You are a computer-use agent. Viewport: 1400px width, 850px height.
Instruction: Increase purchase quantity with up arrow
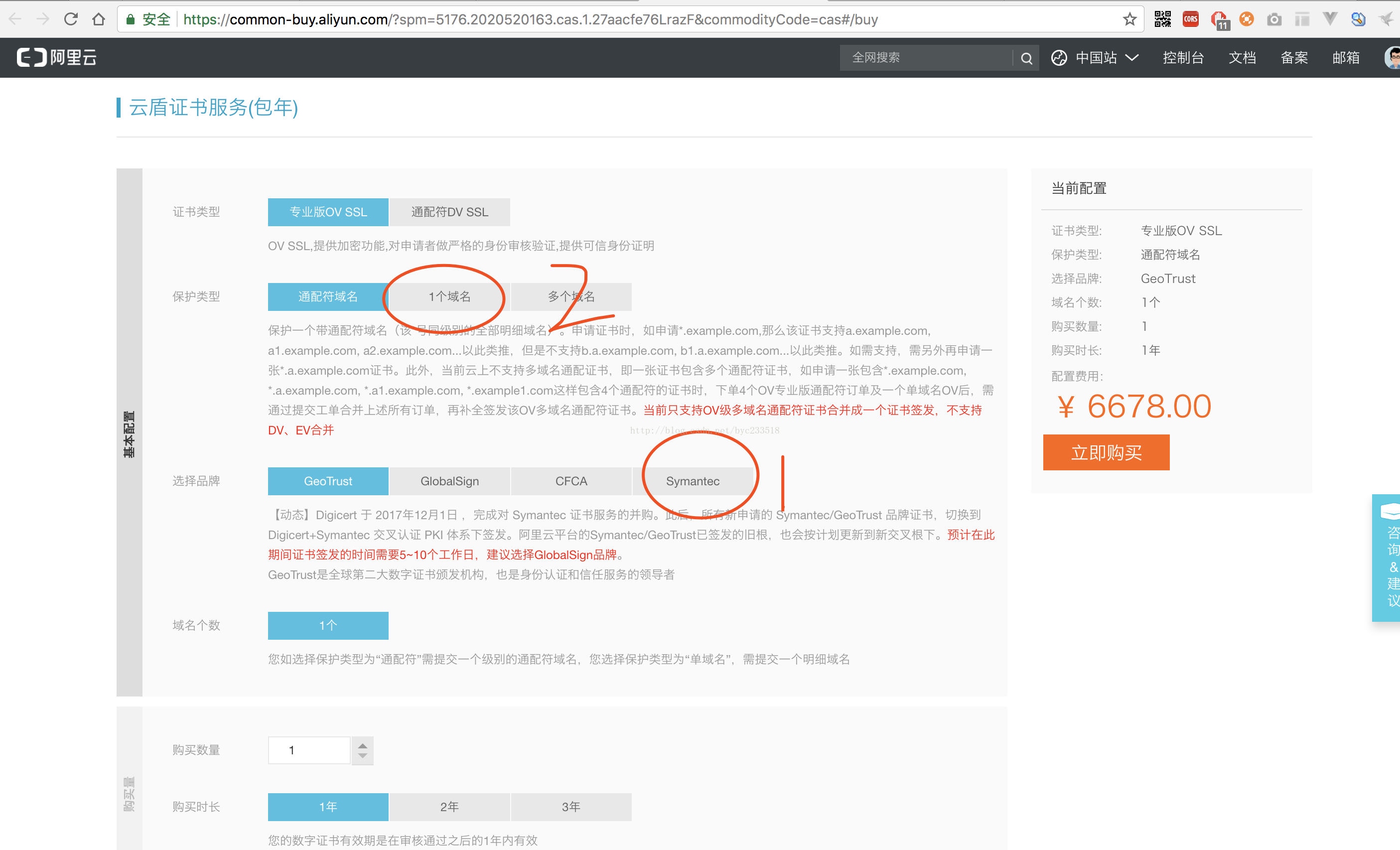point(363,744)
